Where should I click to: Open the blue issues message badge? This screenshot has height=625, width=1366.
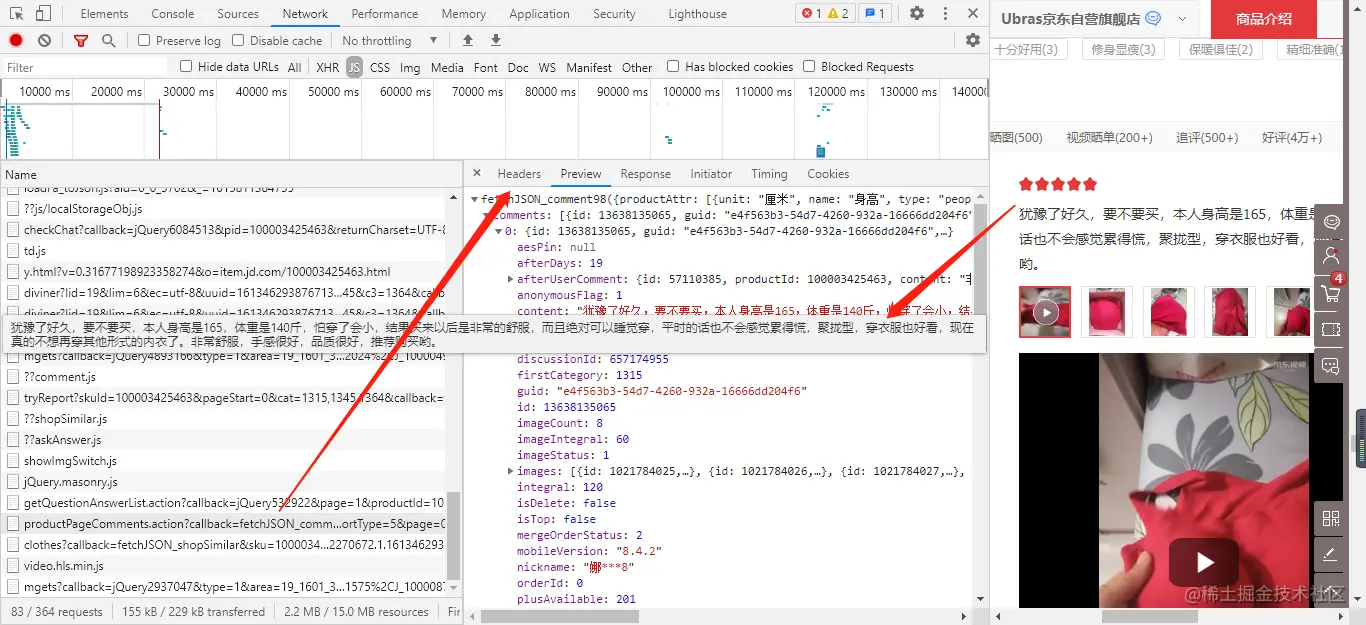click(x=875, y=13)
